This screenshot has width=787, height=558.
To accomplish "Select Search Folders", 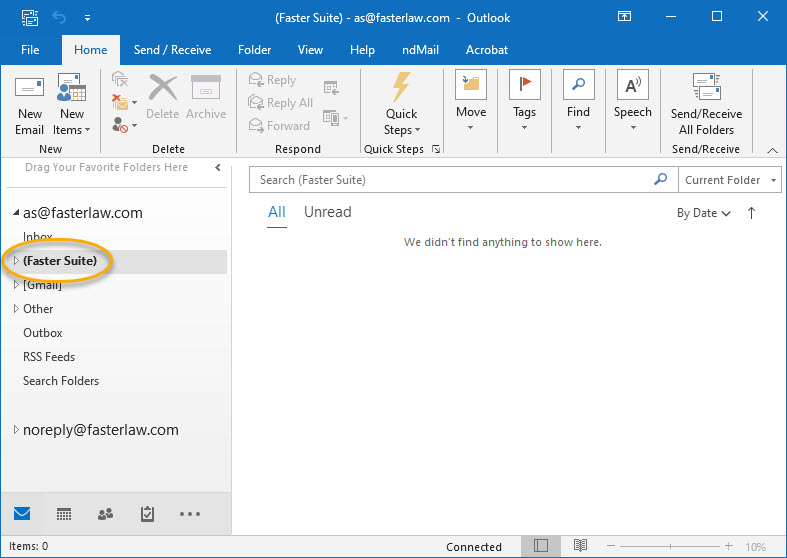I will point(61,381).
